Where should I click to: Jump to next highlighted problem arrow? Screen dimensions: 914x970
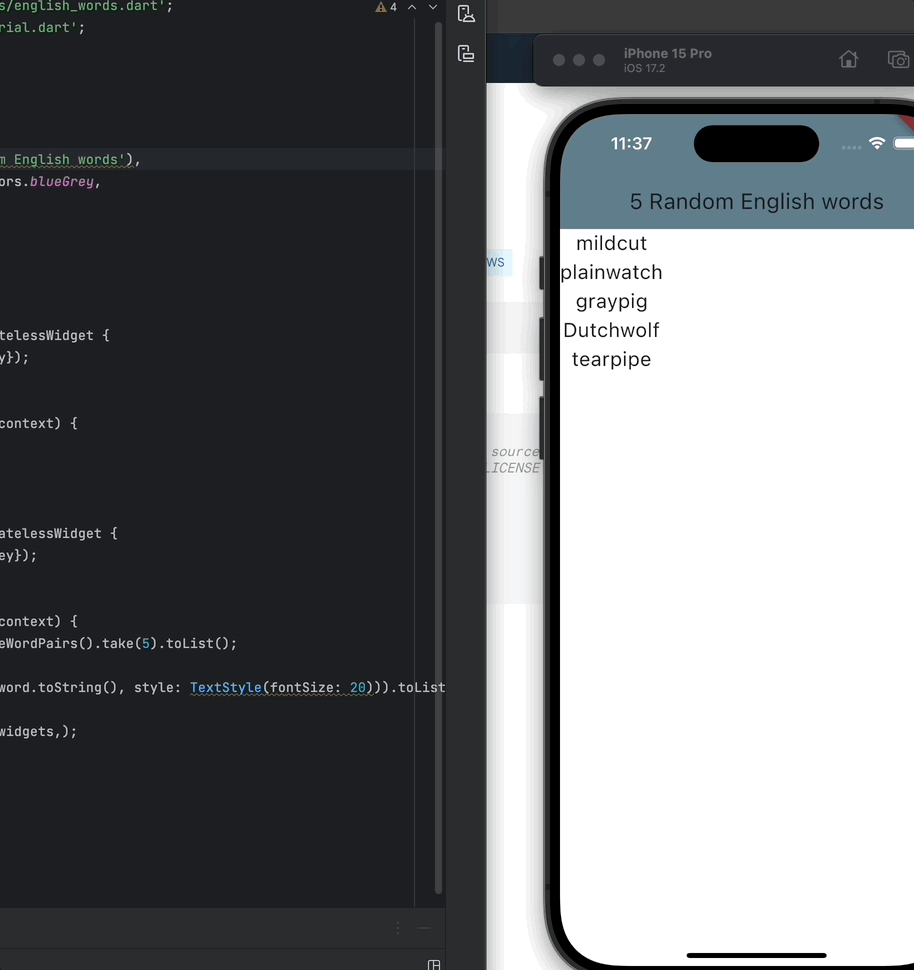coord(433,7)
